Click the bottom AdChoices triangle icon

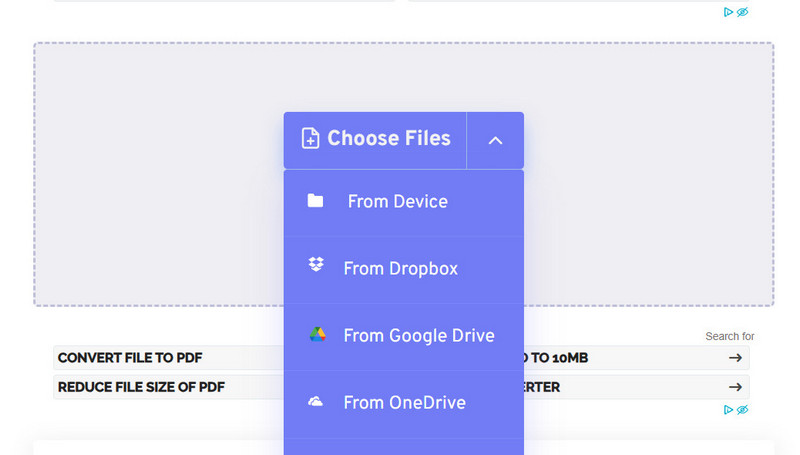[728, 410]
